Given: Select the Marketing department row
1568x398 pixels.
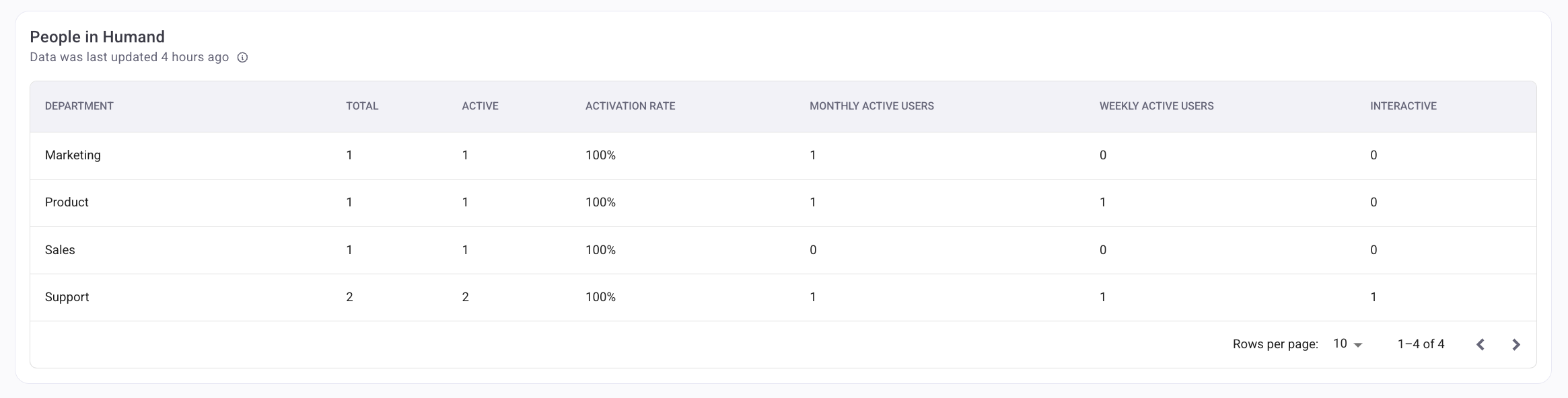Looking at the screenshot, I should point(73,155).
